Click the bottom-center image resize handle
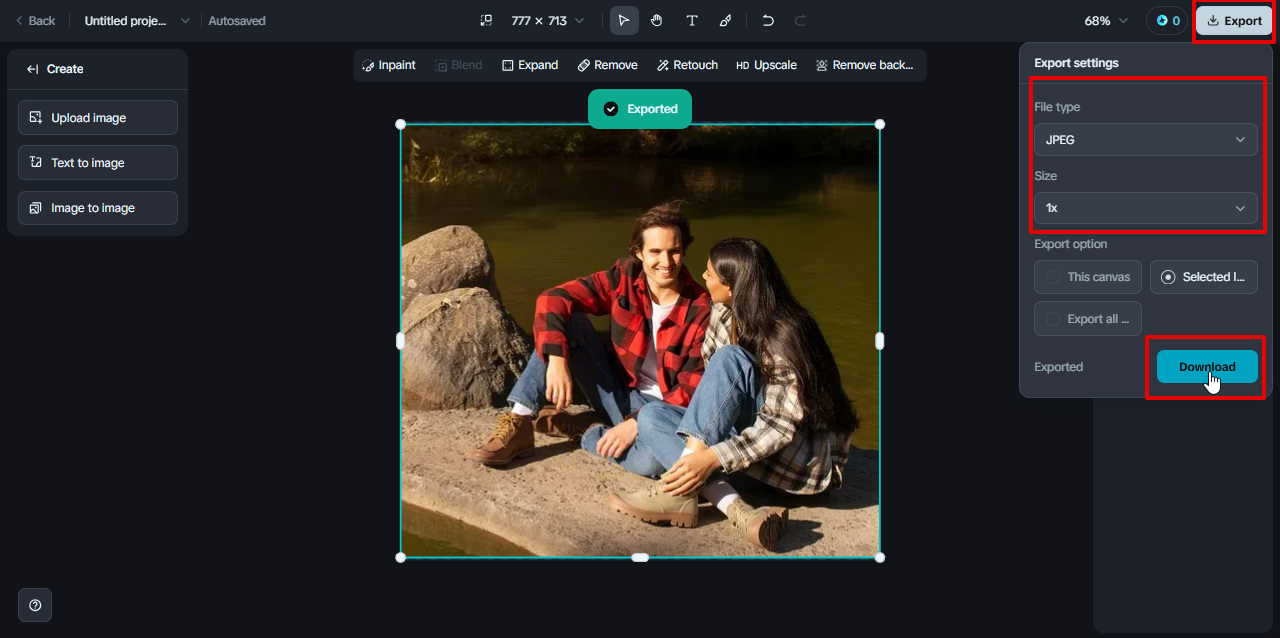This screenshot has height=638, width=1280. (640, 557)
